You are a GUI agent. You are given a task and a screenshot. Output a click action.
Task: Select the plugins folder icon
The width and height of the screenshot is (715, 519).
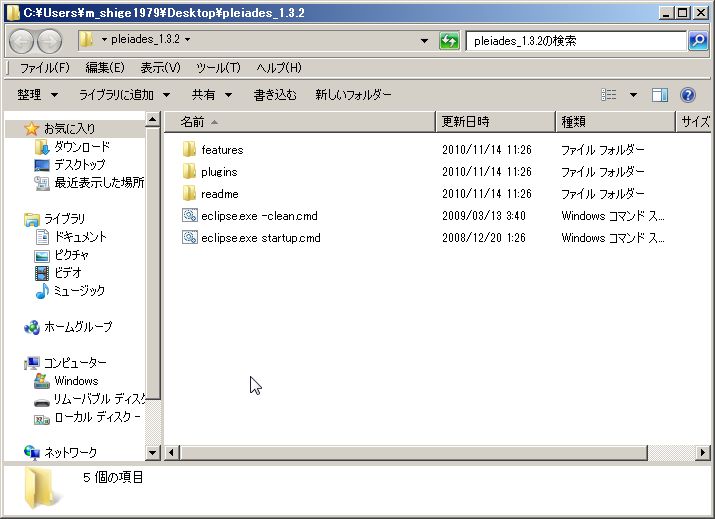[189, 171]
